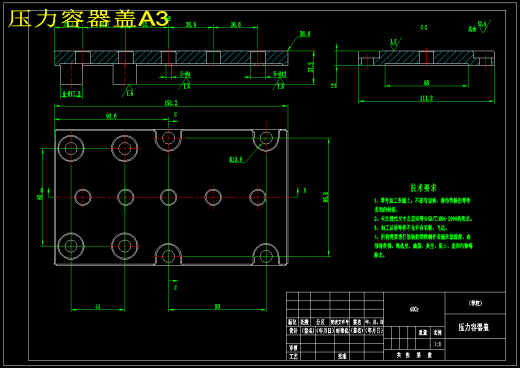
Task: Click the 分区 header cell in title block
Action: click(320, 322)
